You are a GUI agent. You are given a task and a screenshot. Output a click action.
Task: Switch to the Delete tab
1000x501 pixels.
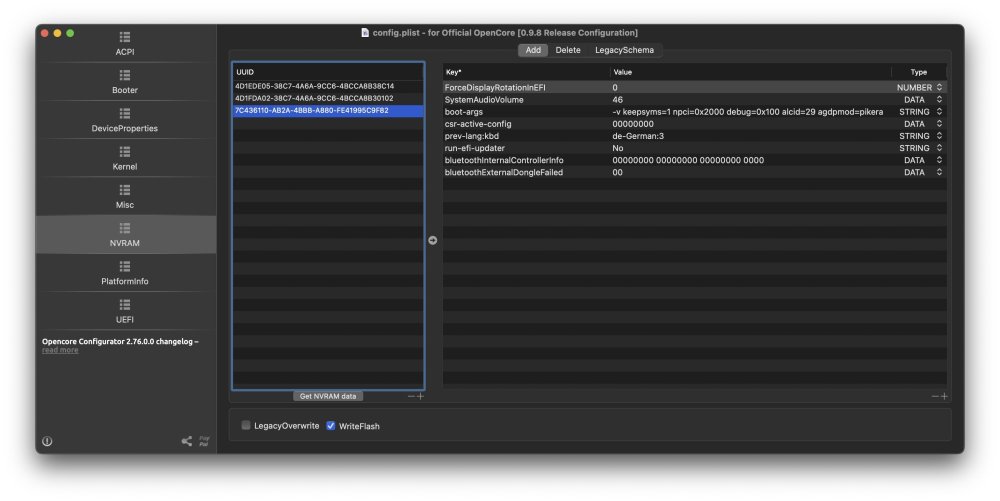pos(568,50)
